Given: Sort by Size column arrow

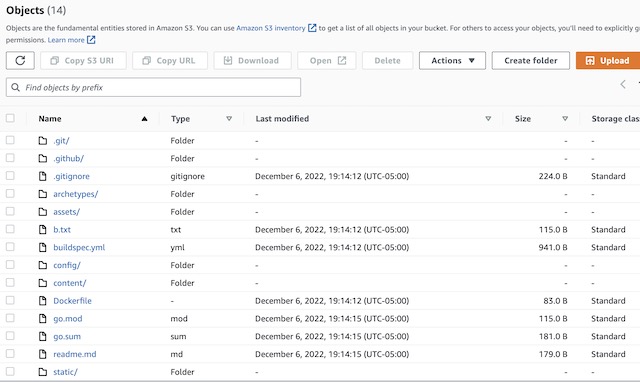Looking at the screenshot, I should (x=565, y=119).
